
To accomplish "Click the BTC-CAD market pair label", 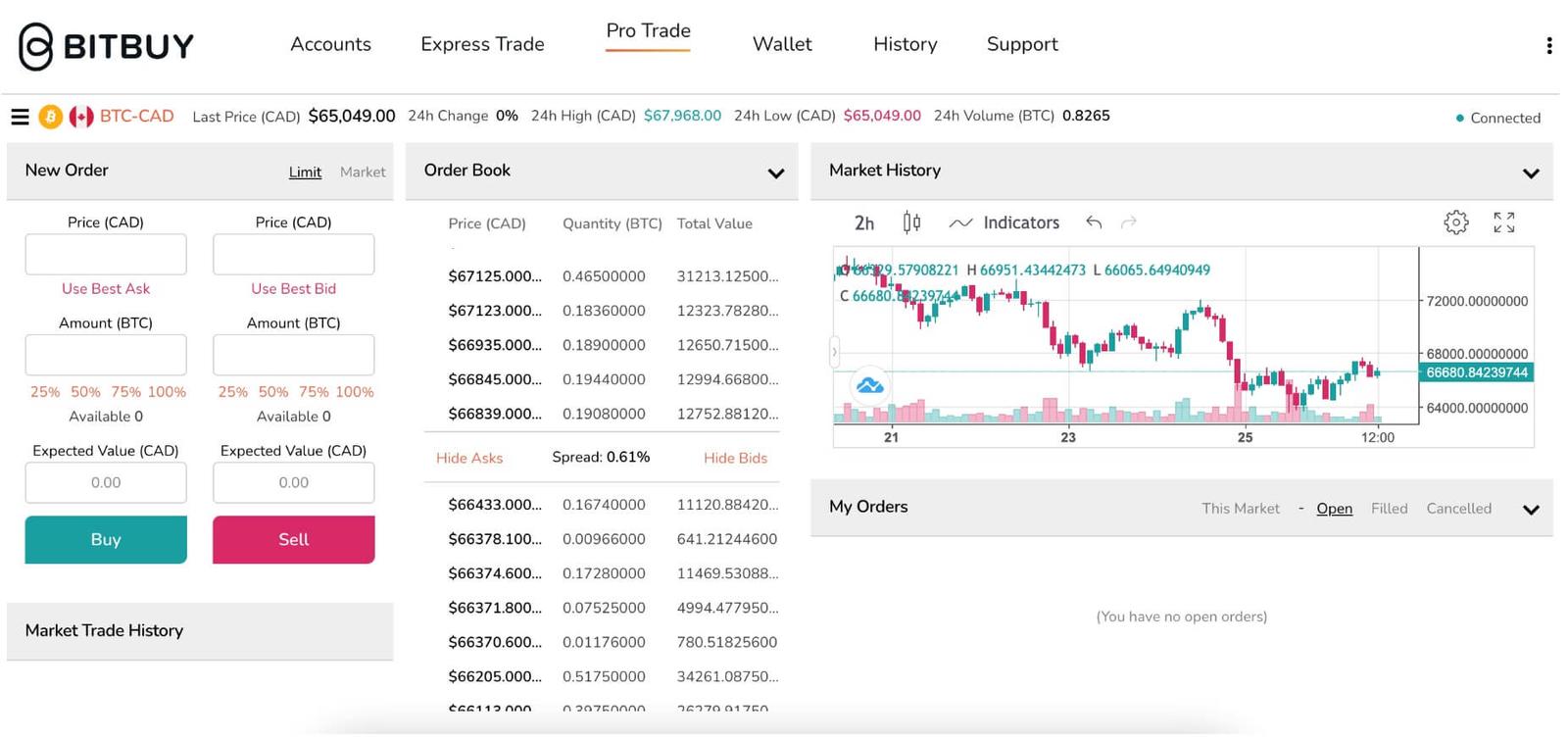I will 137,116.
